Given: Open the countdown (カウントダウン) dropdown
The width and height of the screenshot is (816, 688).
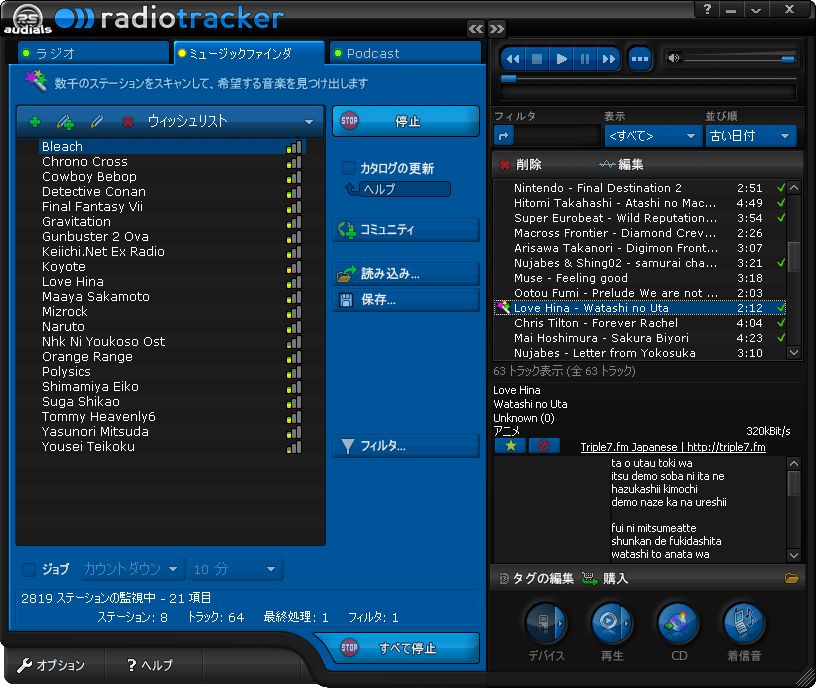Looking at the screenshot, I should click(132, 569).
